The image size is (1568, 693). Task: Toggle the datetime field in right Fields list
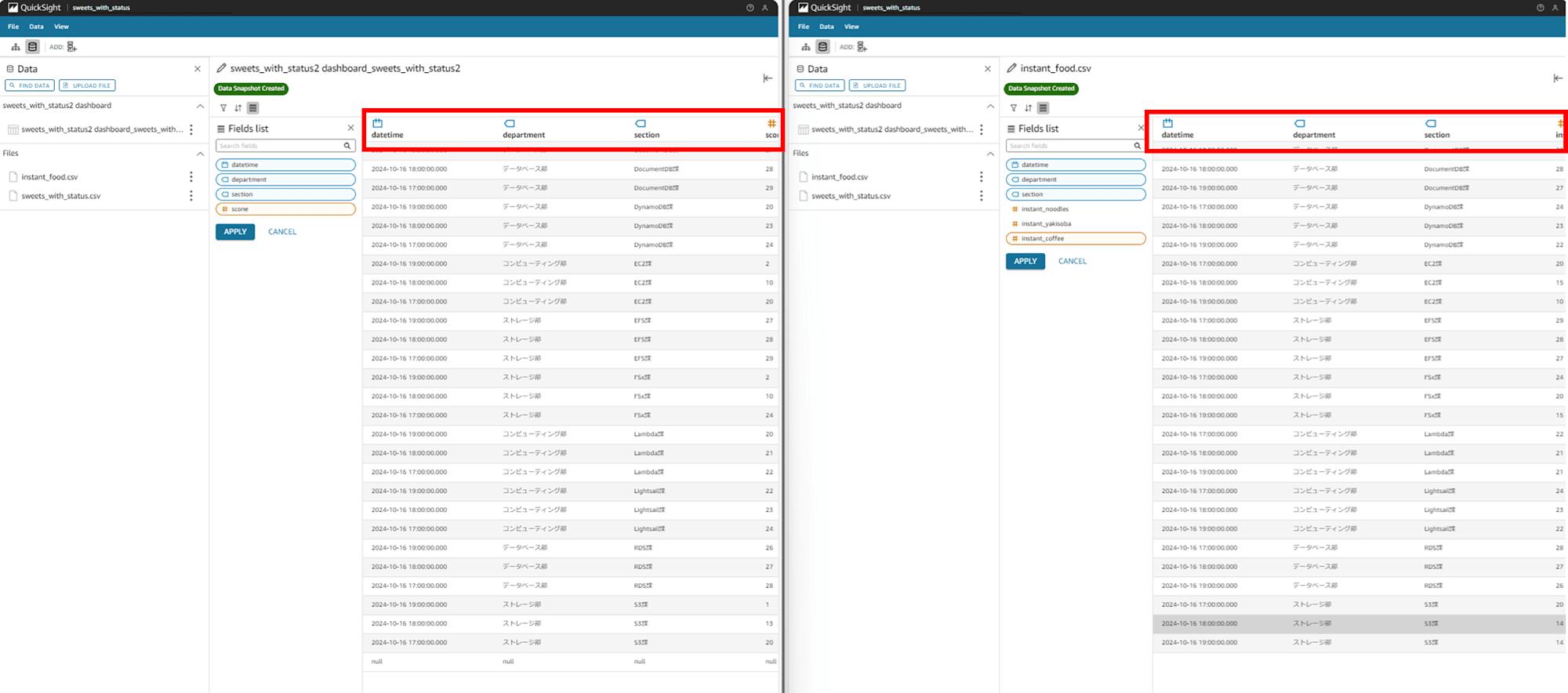1076,165
